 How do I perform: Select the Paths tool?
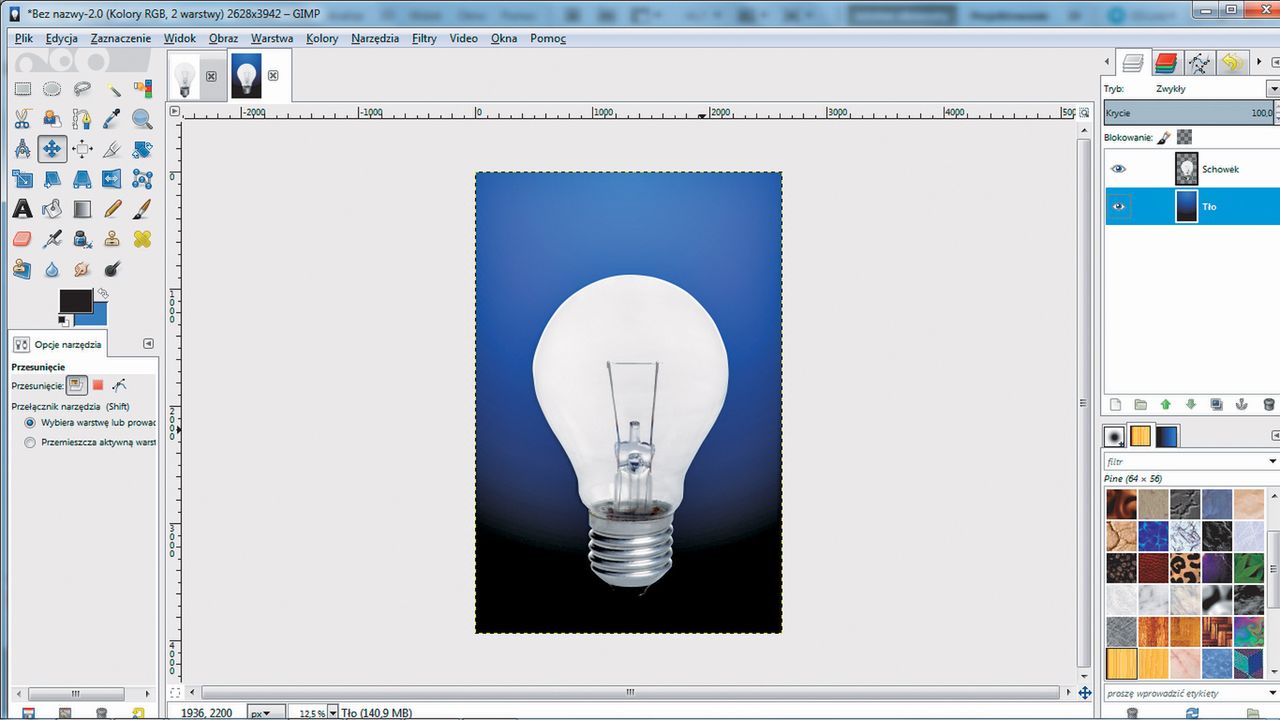click(82, 120)
